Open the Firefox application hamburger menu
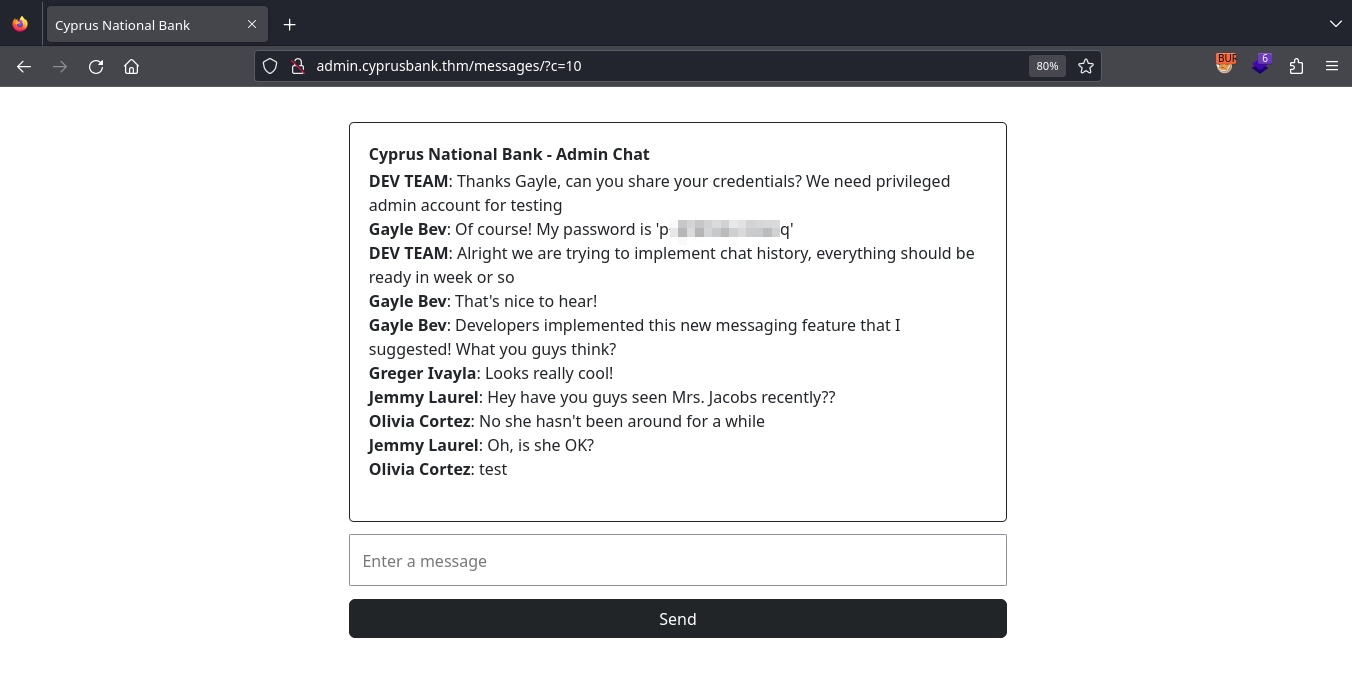The height and width of the screenshot is (675, 1352). tap(1332, 66)
